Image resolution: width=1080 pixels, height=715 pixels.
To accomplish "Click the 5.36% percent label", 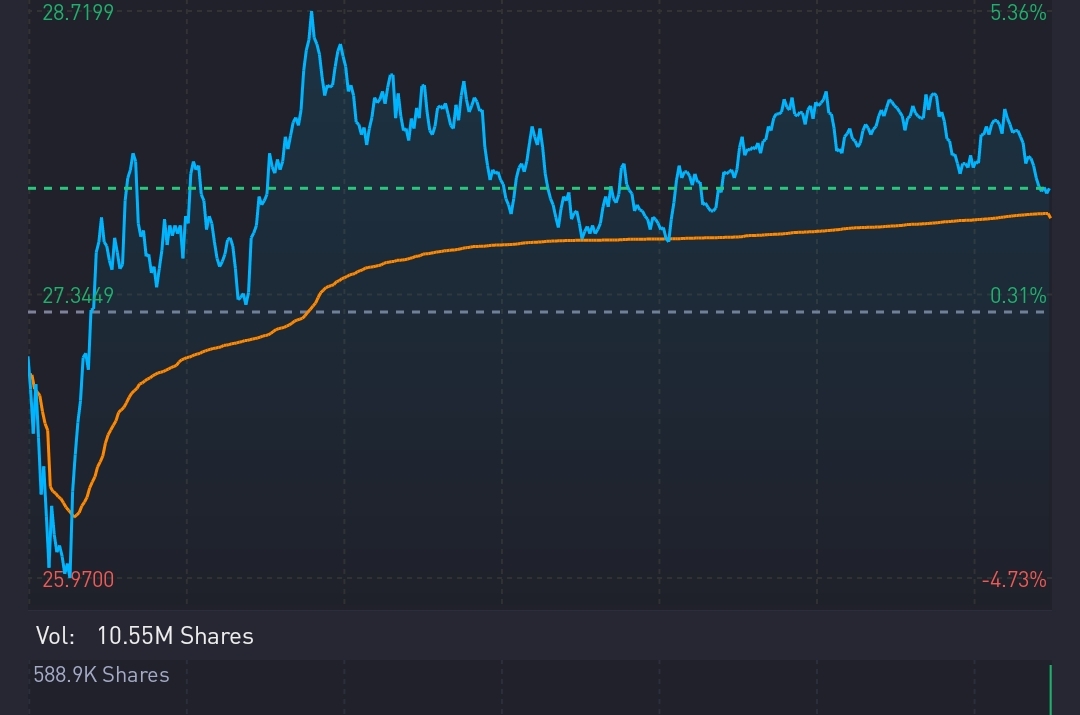I will (x=1018, y=13).
